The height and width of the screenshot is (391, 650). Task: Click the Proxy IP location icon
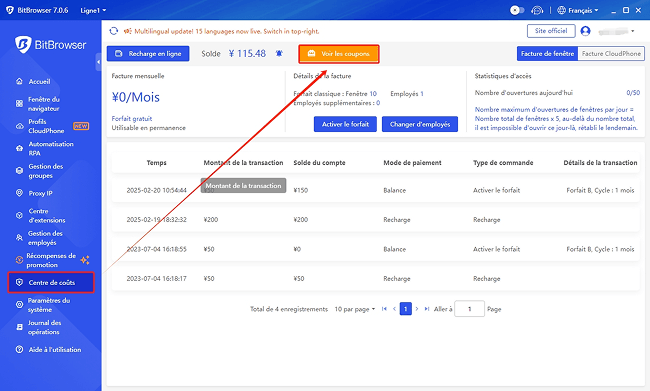click(x=19, y=193)
